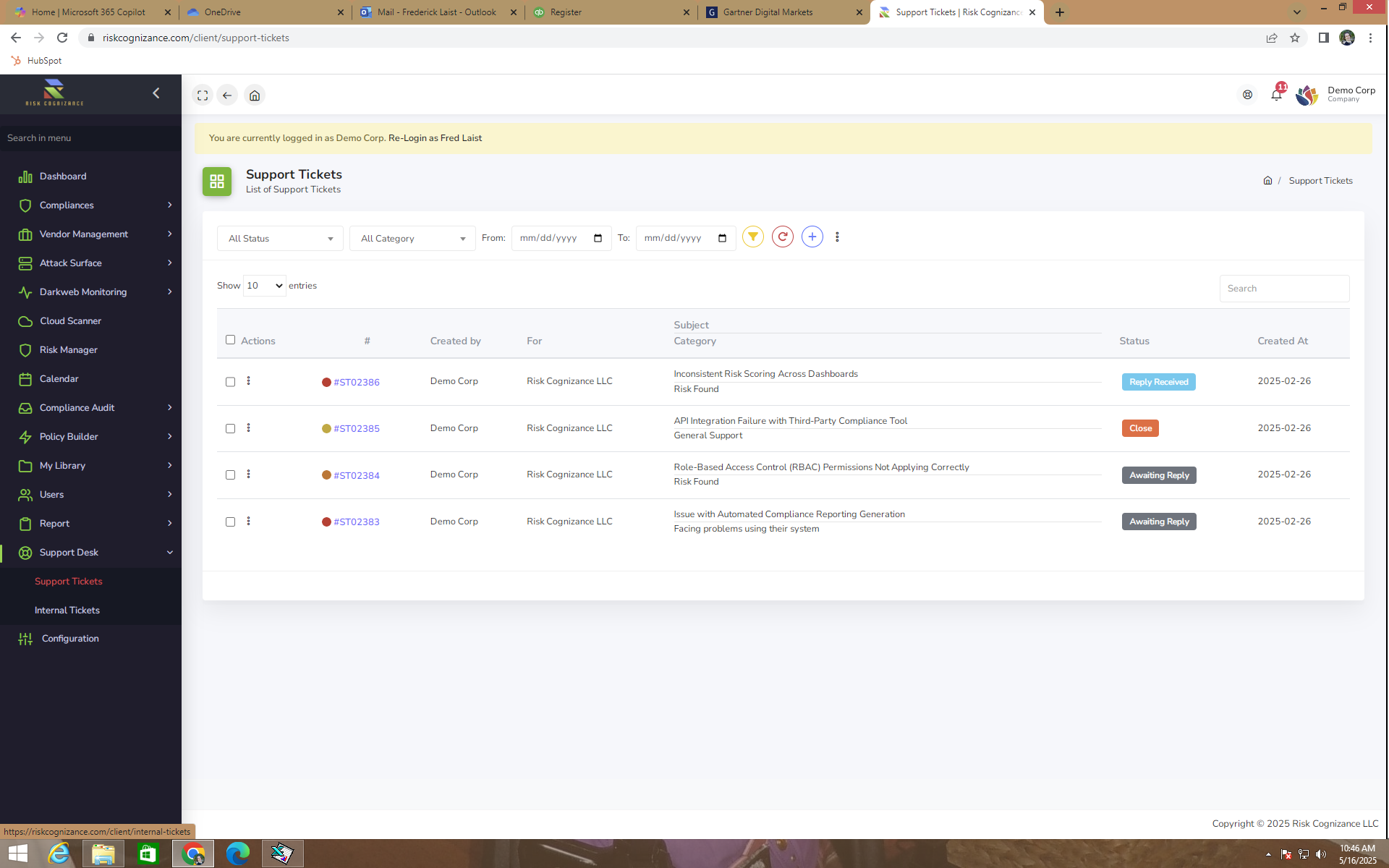This screenshot has width=1389, height=868.
Task: Open the notifications bell icon
Action: click(x=1276, y=94)
